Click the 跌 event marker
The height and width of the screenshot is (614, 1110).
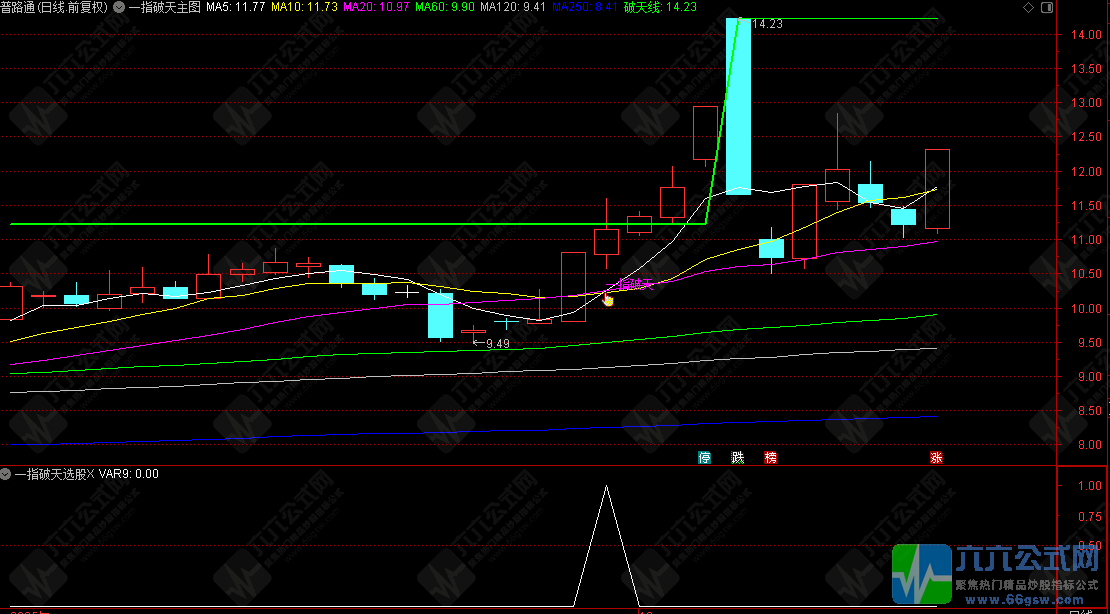[x=738, y=457]
